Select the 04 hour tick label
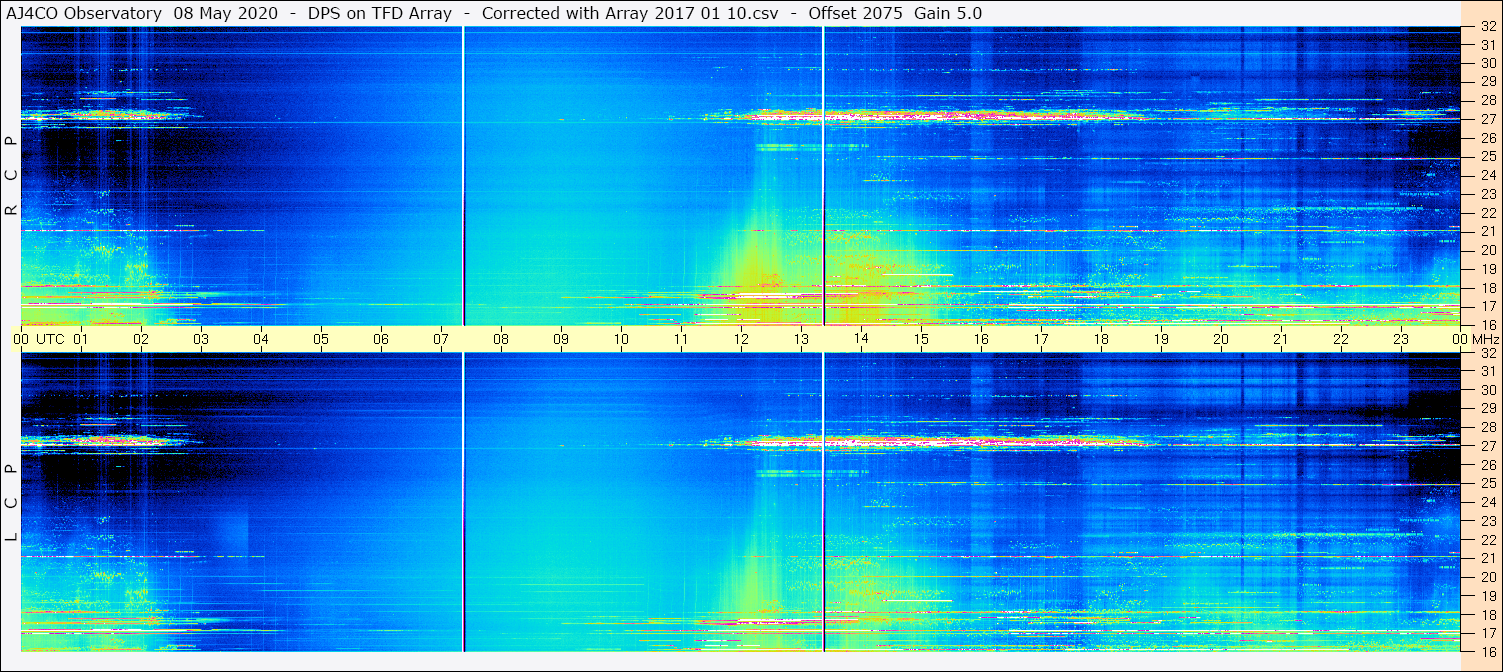 [x=261, y=339]
